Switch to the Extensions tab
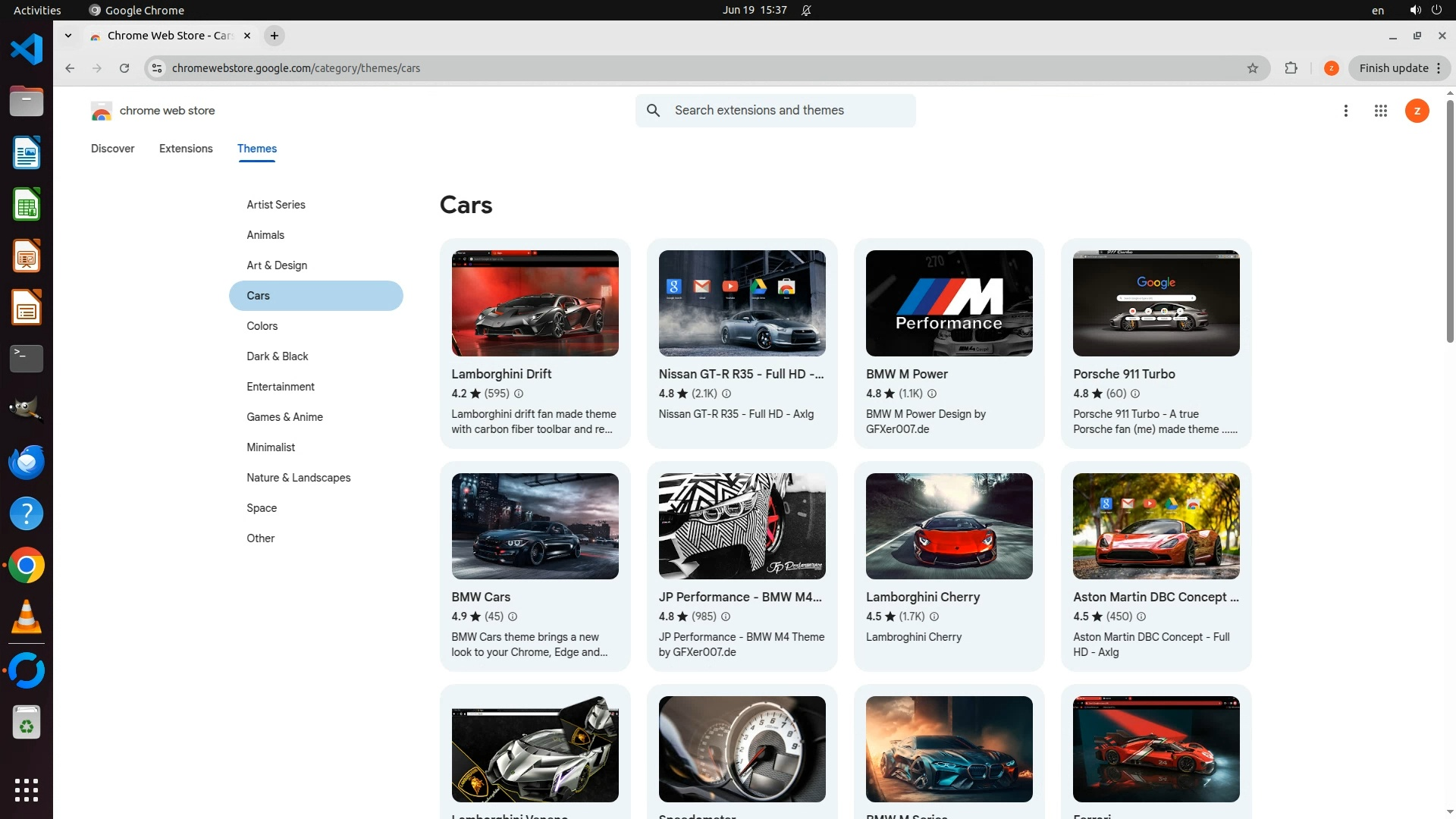Viewport: 1456px width, 819px height. pos(186,149)
